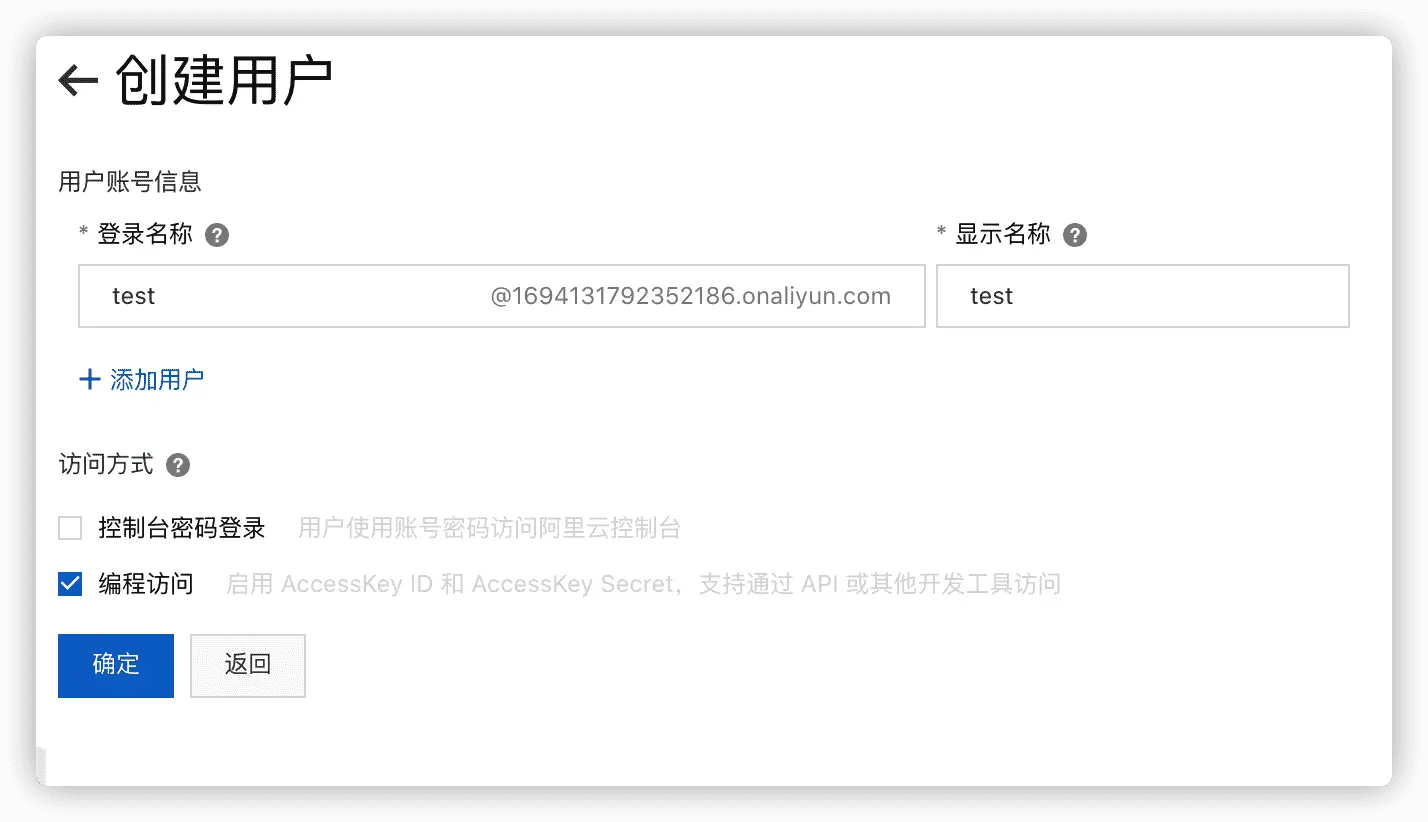Screen dimensions: 1428x822
Task: Click the 添加用户 link text
Action: tap(157, 379)
